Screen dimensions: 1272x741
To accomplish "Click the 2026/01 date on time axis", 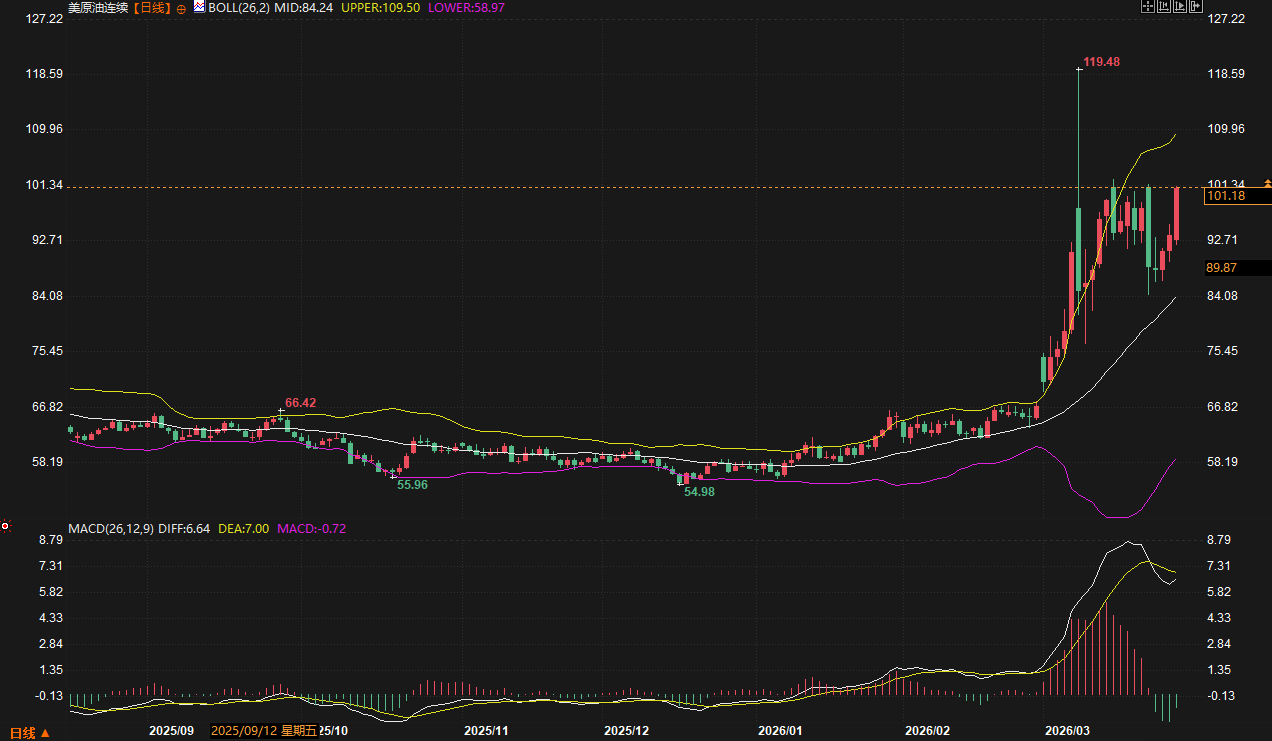I will (780, 731).
